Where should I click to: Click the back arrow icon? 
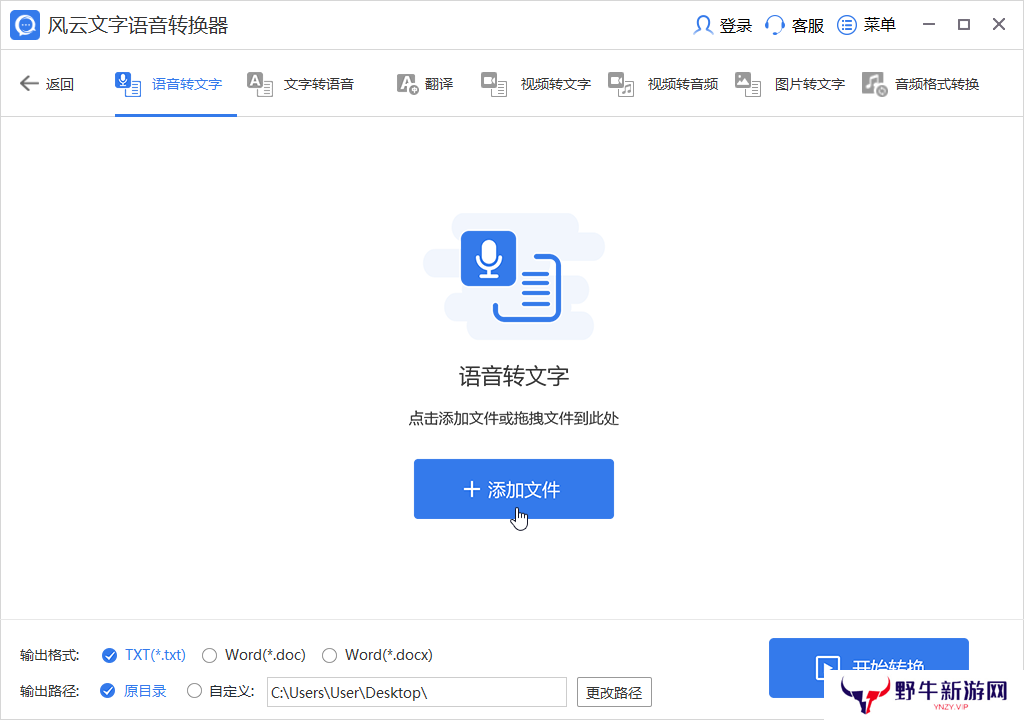[x=29, y=84]
